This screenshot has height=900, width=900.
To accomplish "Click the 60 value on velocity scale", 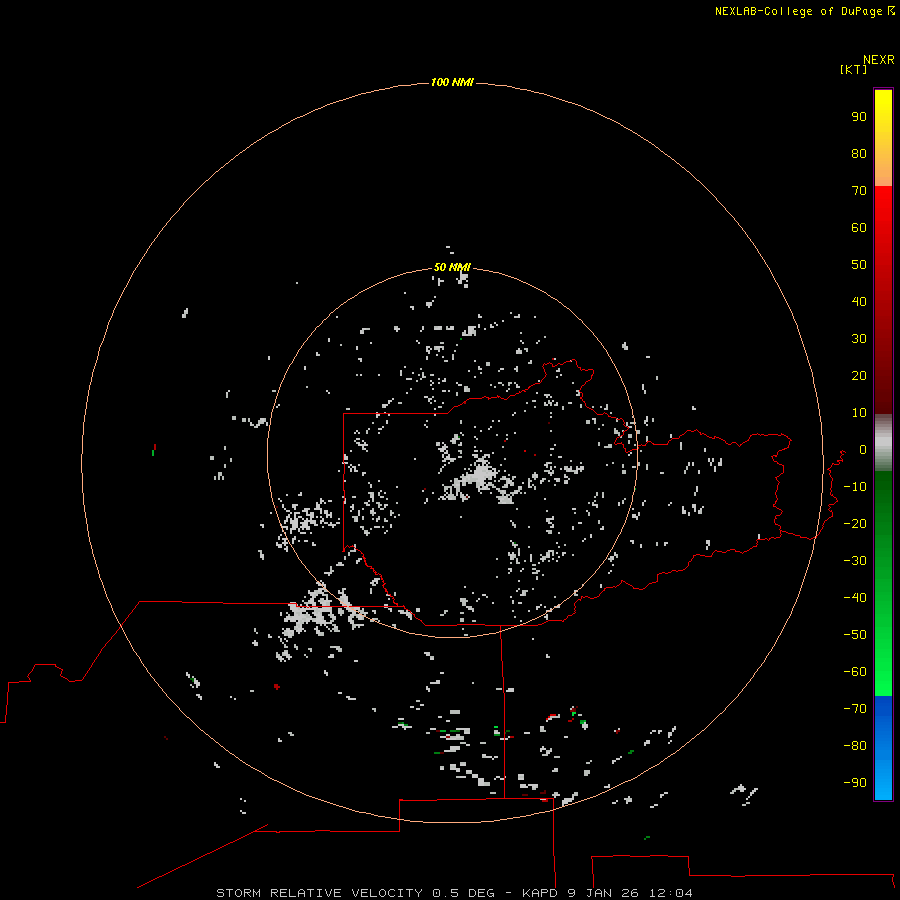I will 859,227.
